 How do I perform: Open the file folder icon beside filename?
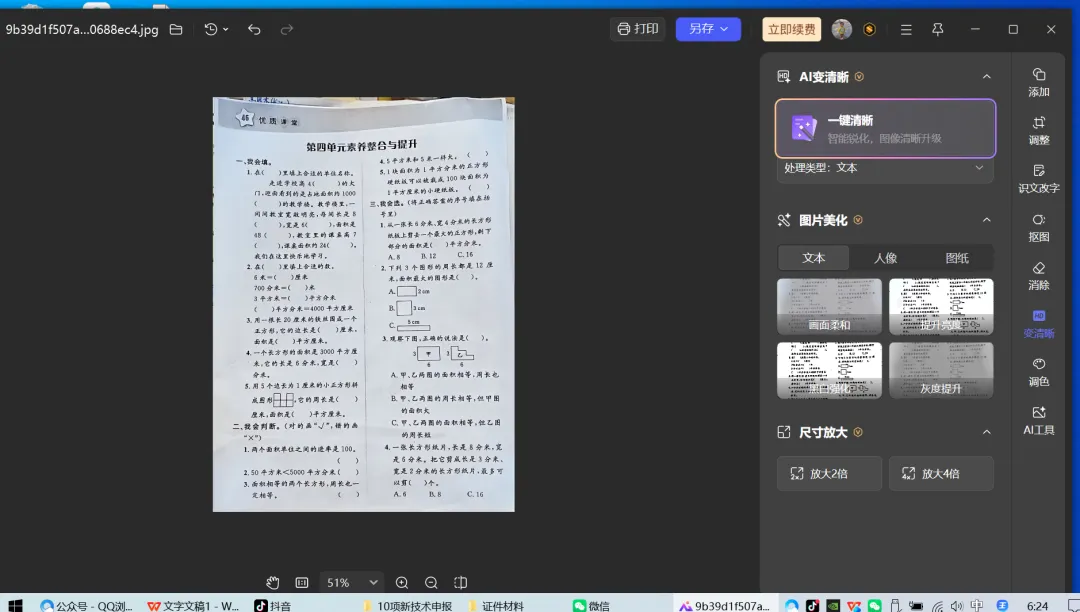pyautogui.click(x=176, y=30)
